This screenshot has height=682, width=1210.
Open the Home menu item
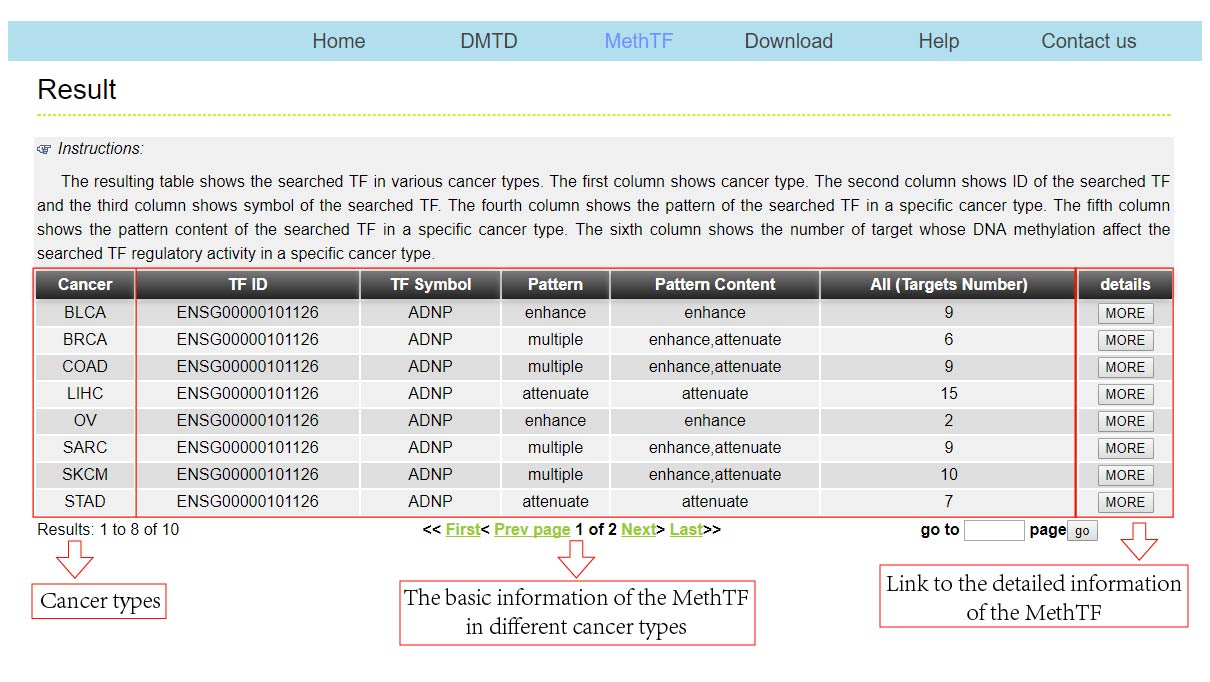click(x=338, y=41)
